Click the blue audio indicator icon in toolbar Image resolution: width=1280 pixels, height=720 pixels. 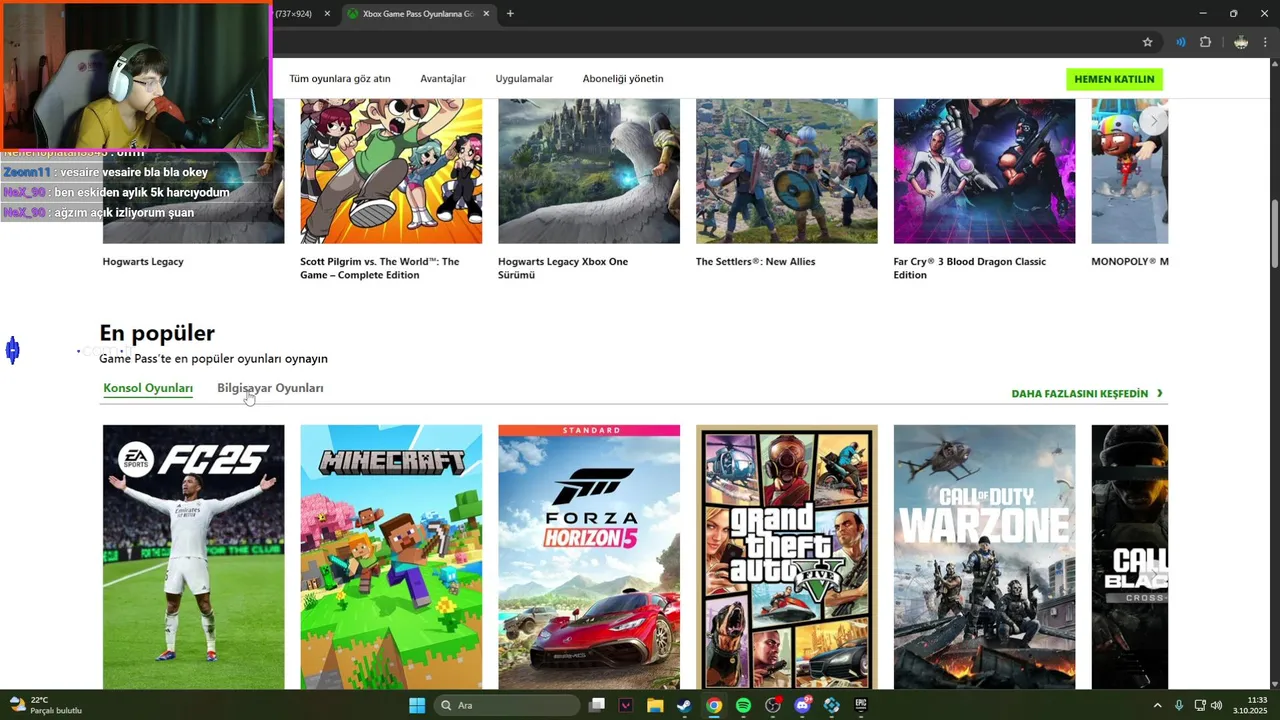pyautogui.click(x=1181, y=42)
